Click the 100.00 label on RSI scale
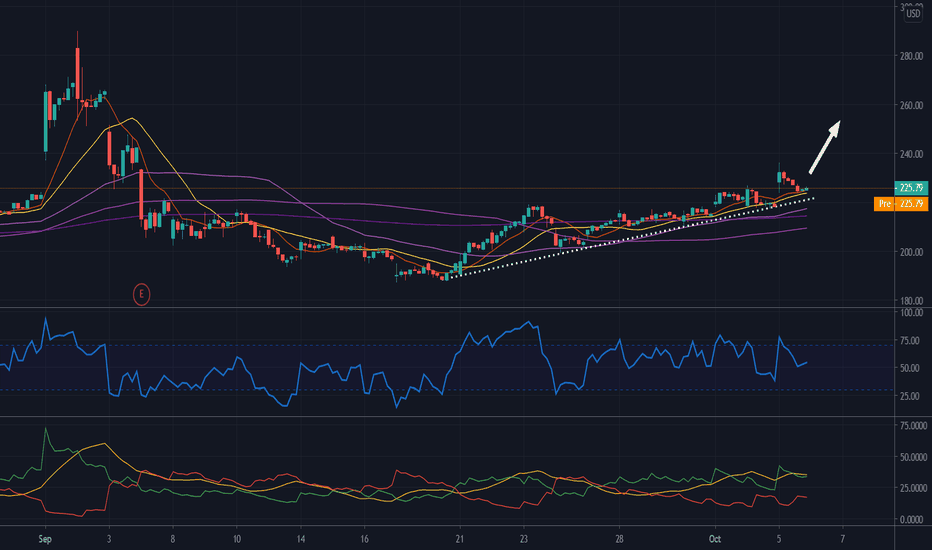Viewport: 932px width, 550px height. tap(911, 313)
